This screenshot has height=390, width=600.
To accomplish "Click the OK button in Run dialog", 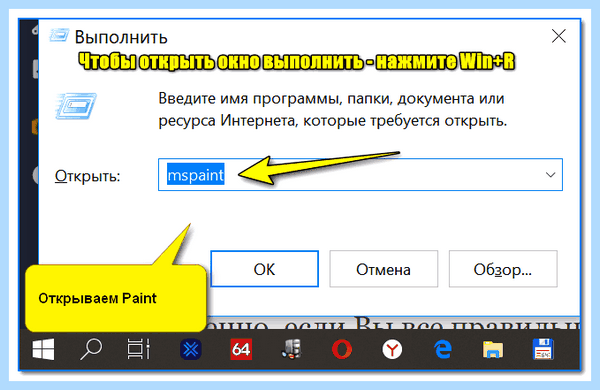I will [264, 269].
